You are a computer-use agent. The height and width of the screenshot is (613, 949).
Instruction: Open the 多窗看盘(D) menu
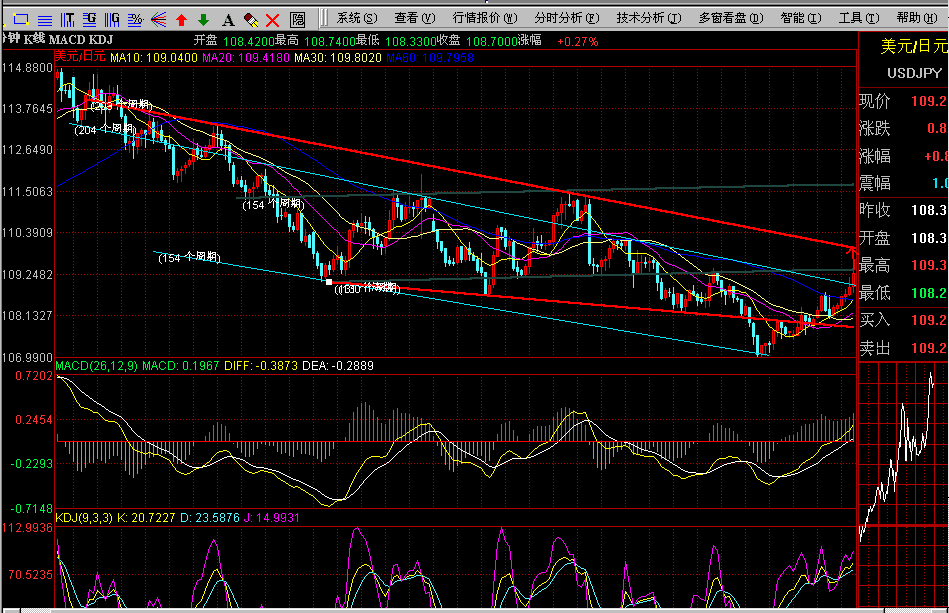coord(730,18)
